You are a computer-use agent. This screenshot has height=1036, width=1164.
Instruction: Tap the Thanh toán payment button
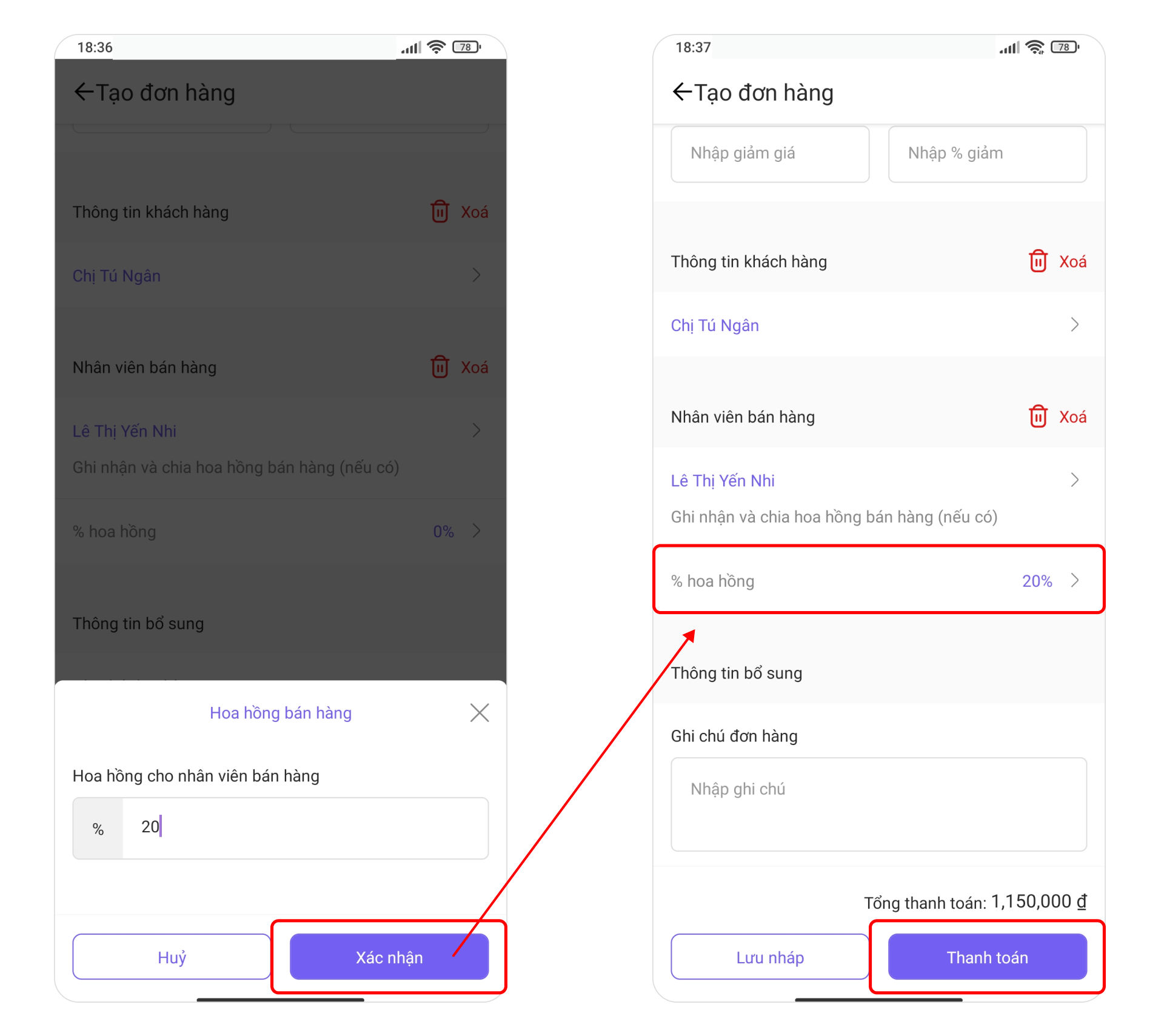point(987,957)
